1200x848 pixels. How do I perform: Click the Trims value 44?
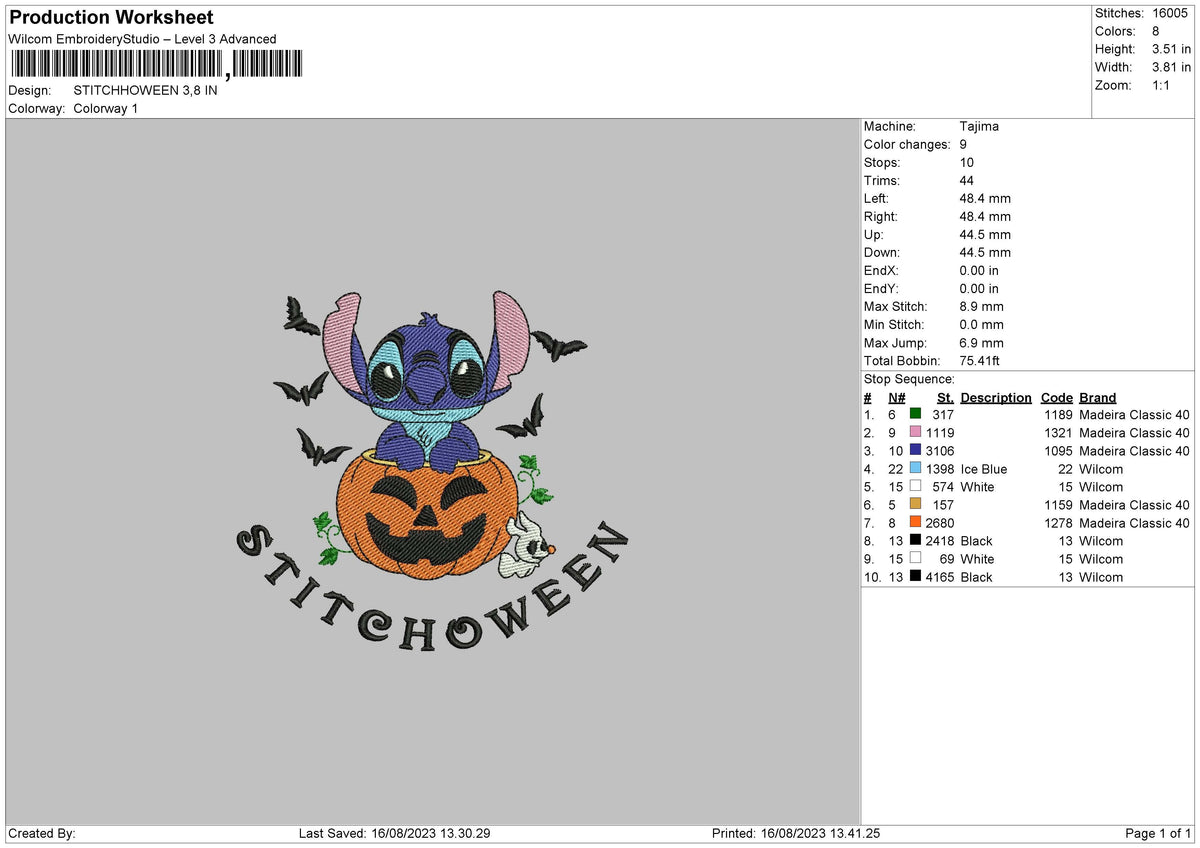click(x=966, y=180)
